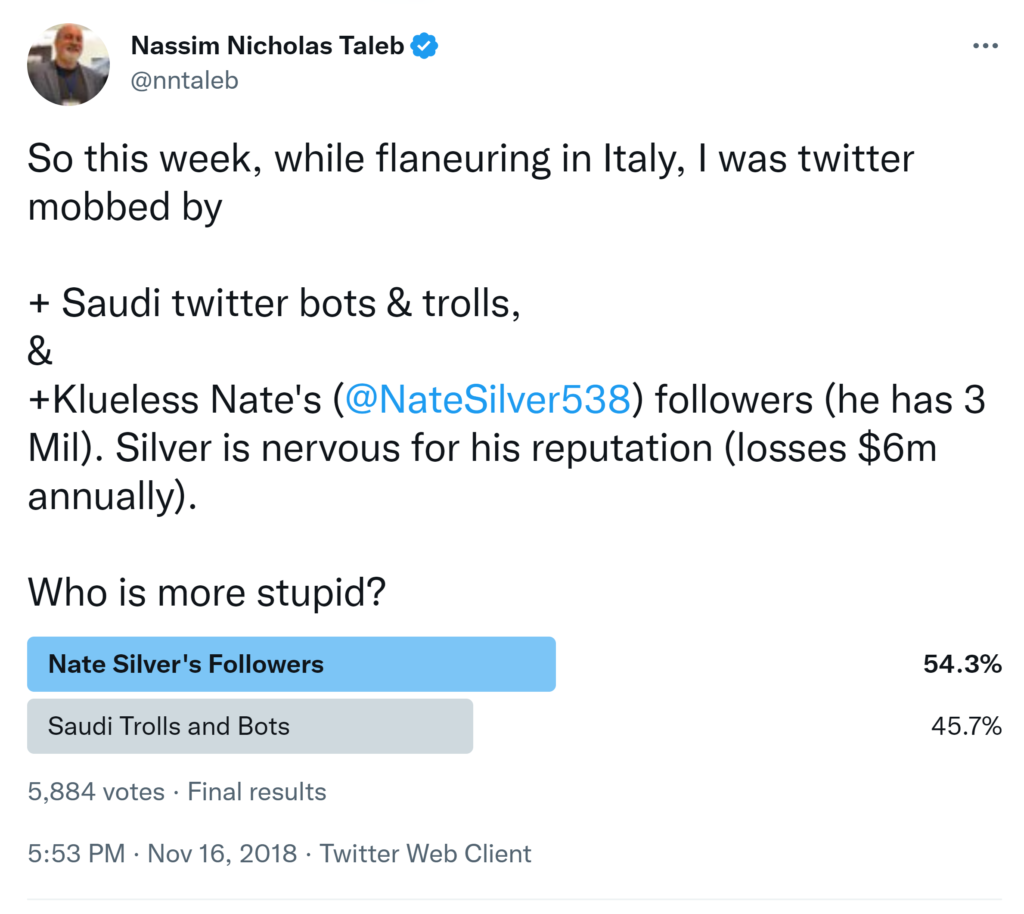Click the 5,884 votes count
The image size is (1024, 914).
[x=96, y=792]
